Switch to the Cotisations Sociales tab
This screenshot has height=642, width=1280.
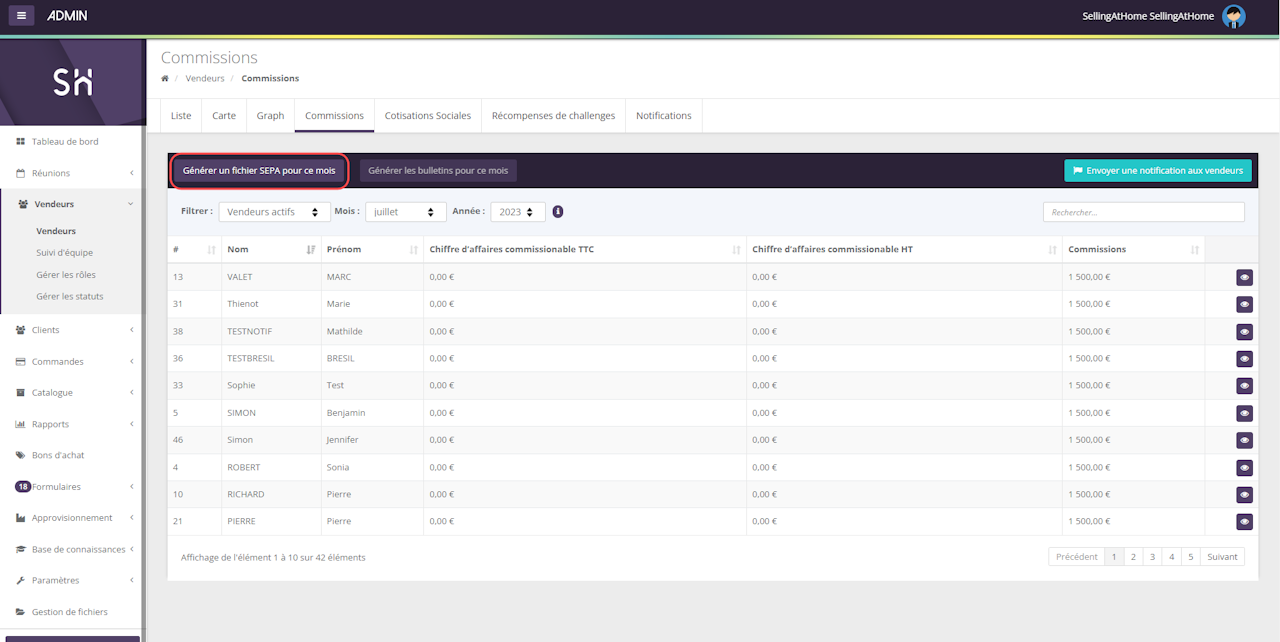(x=427, y=116)
